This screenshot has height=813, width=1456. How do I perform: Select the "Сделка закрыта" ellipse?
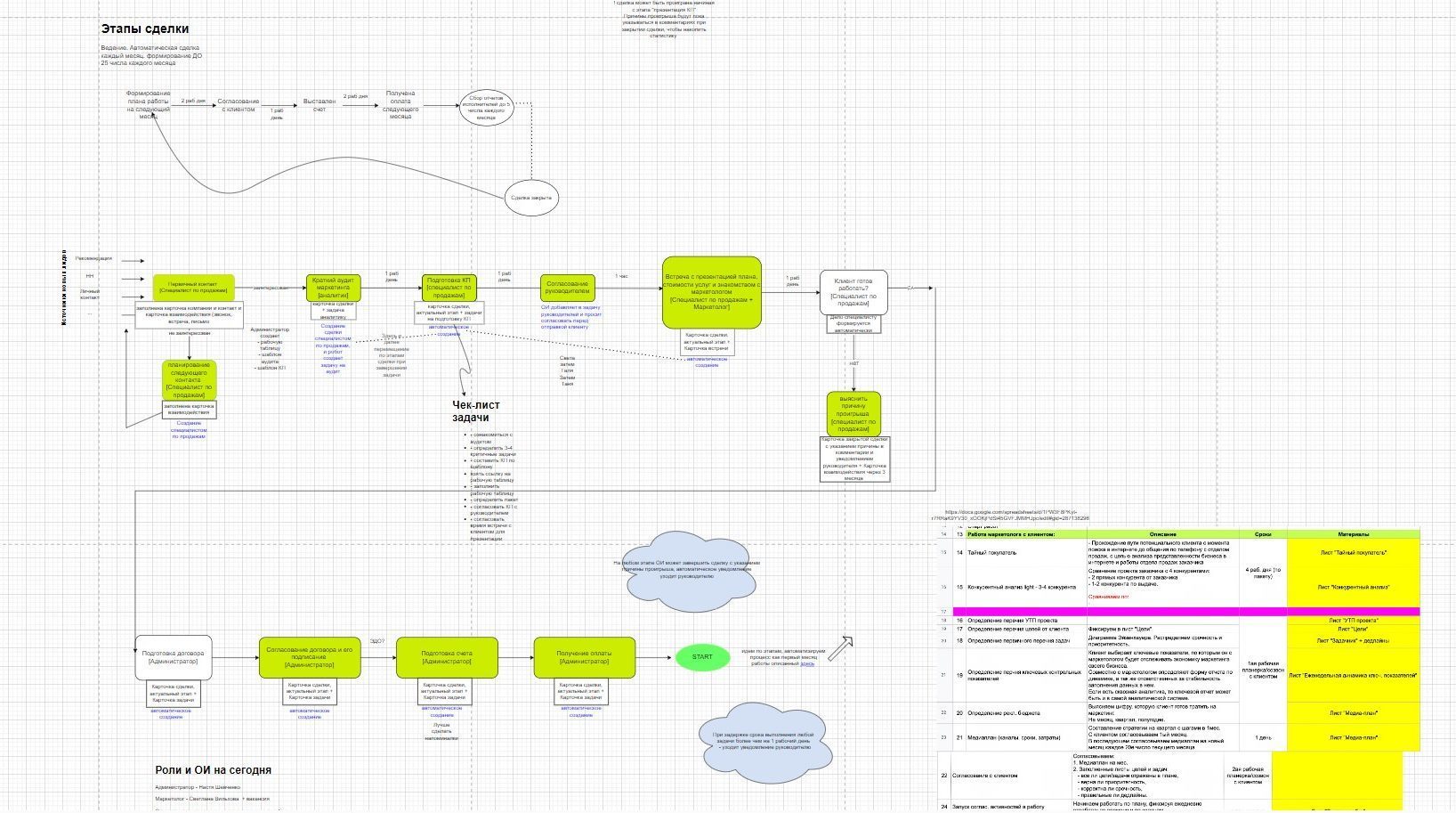[x=531, y=198]
